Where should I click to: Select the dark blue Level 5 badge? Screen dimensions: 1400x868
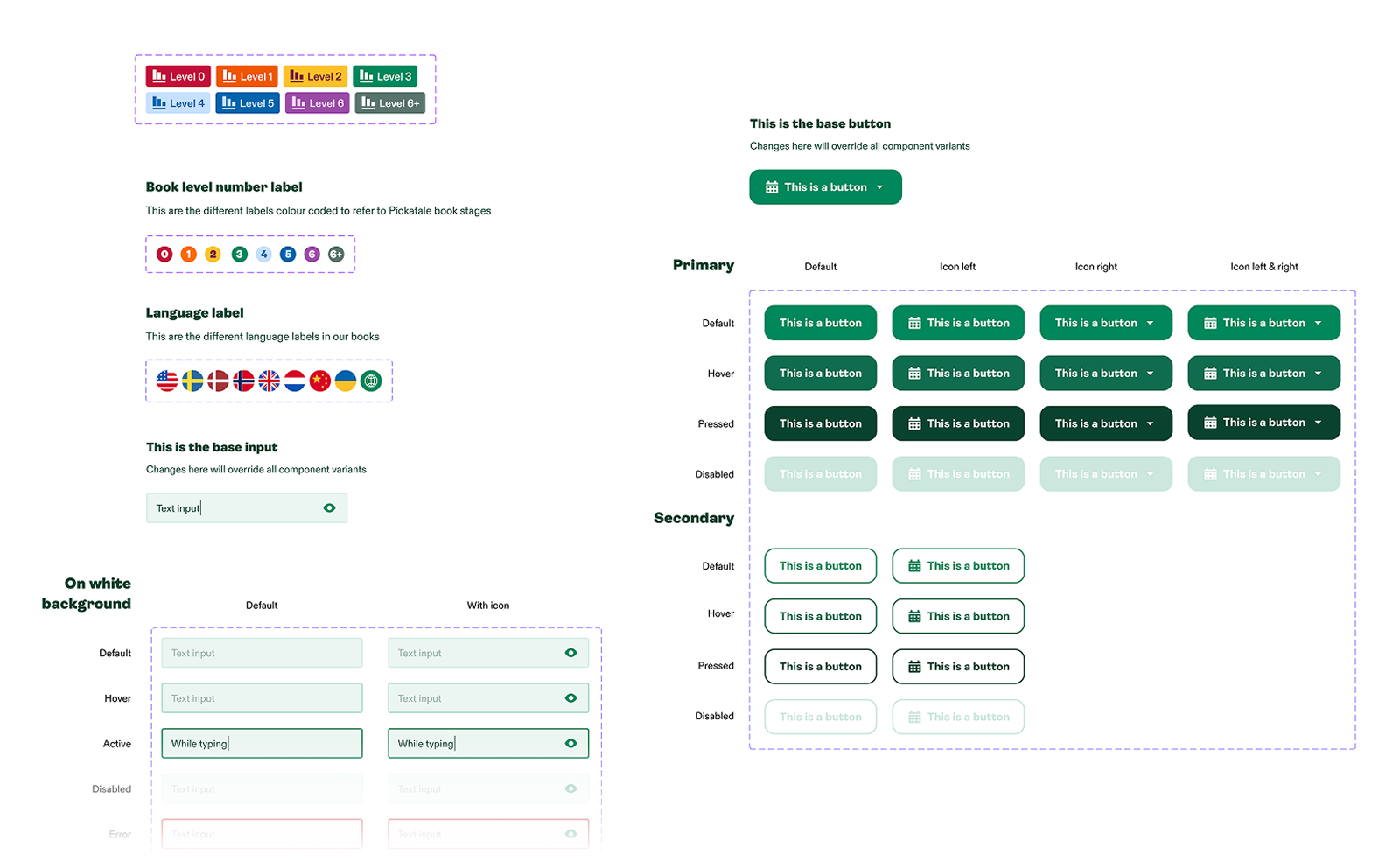point(248,103)
